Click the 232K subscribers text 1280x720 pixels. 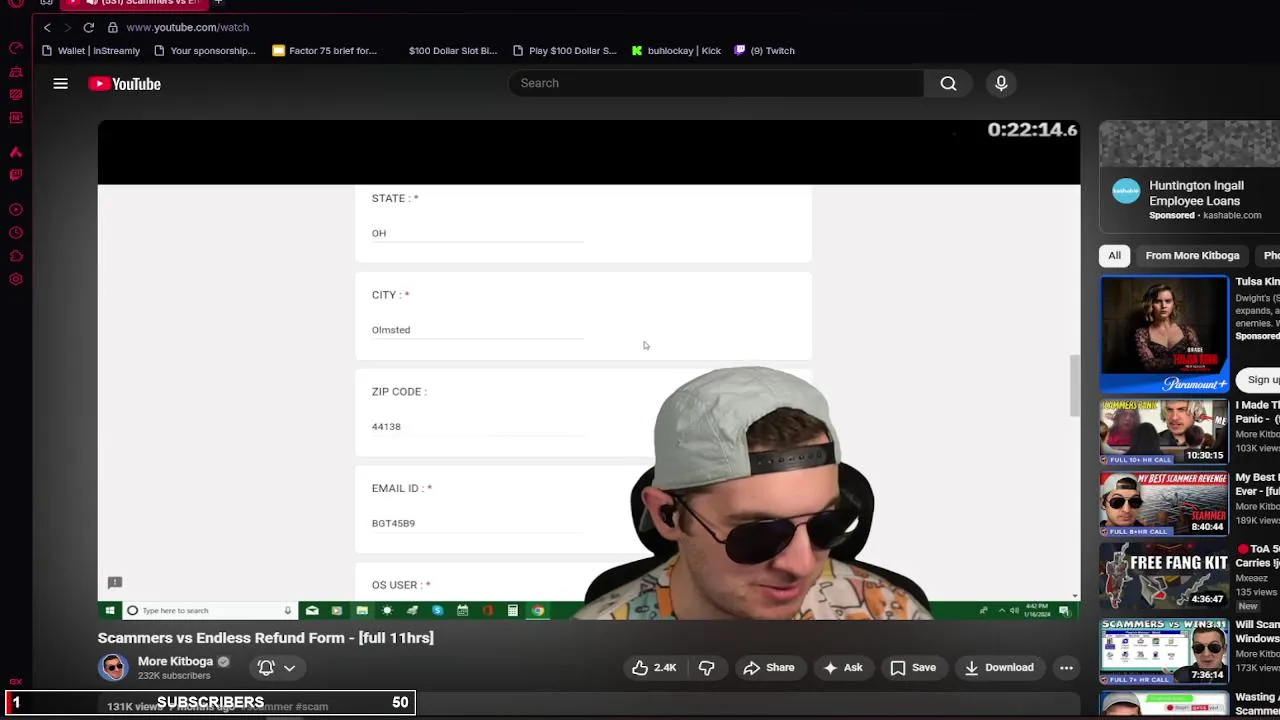point(174,676)
